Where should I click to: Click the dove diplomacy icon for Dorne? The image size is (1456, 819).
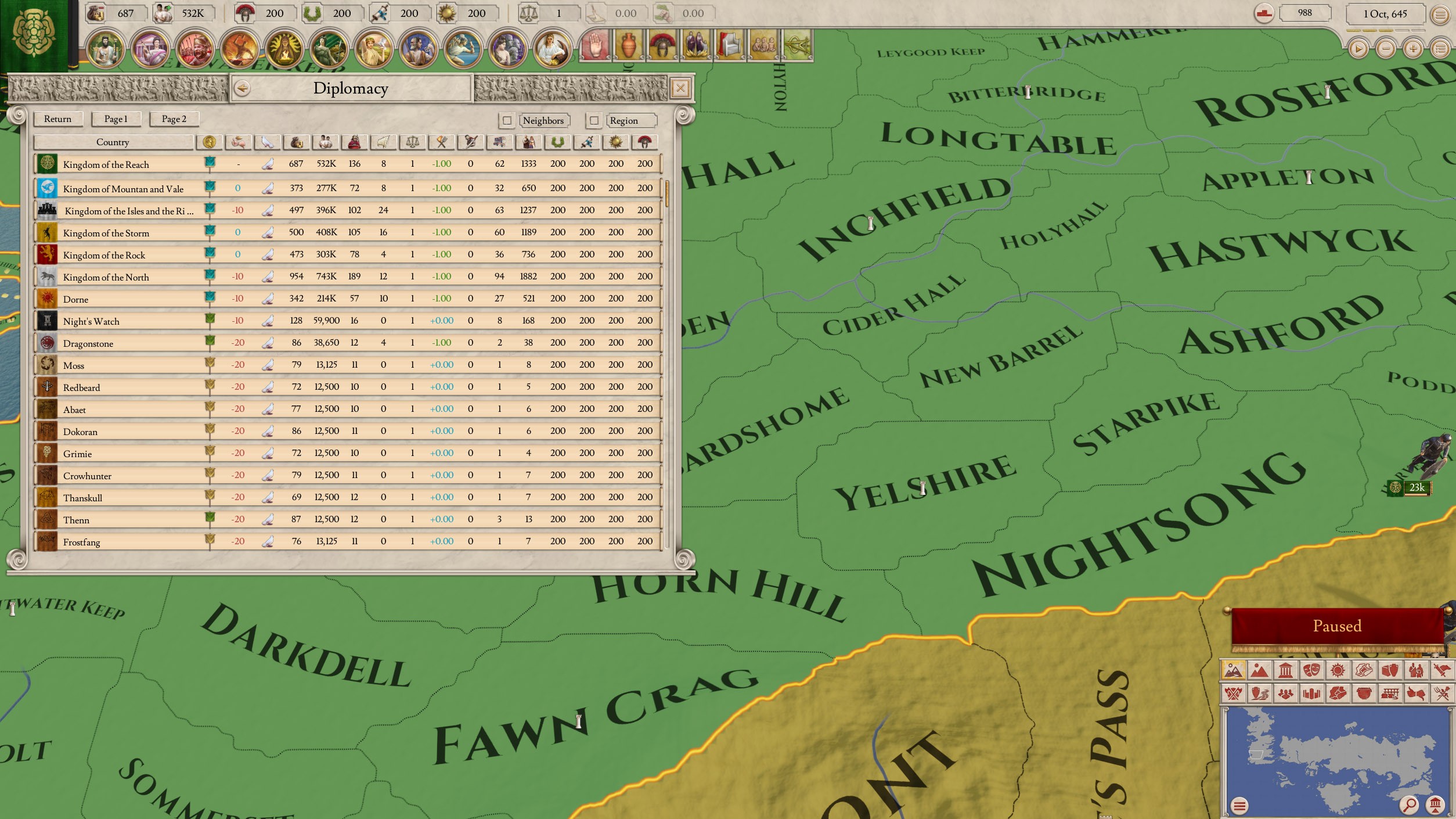click(x=268, y=299)
